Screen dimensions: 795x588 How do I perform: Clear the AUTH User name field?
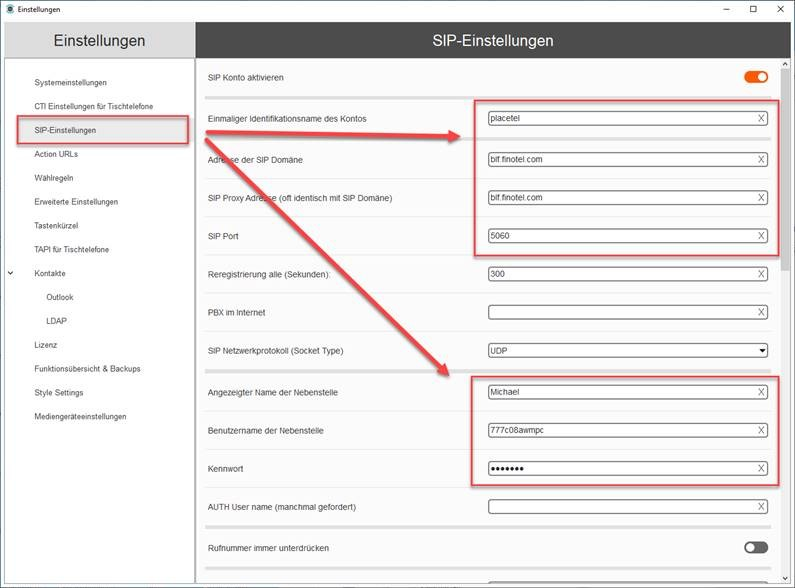pyautogui.click(x=761, y=506)
